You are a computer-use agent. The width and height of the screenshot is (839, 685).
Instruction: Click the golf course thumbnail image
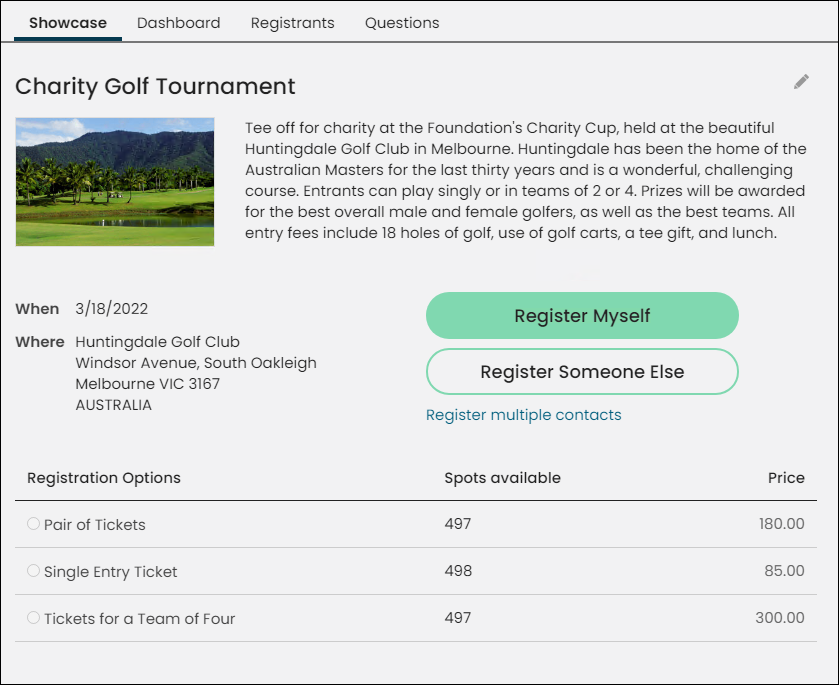tap(115, 182)
